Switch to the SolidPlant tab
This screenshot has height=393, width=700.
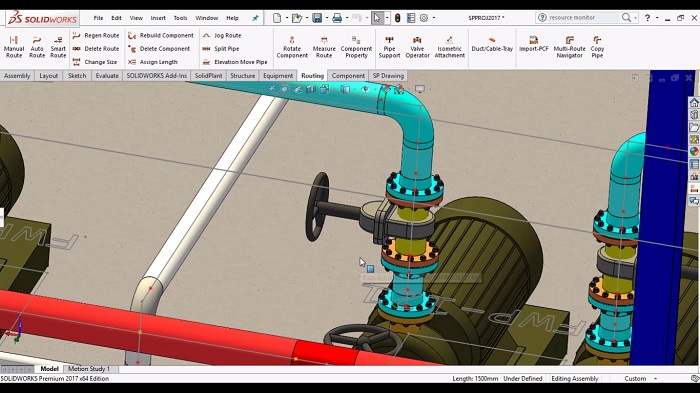pyautogui.click(x=208, y=75)
